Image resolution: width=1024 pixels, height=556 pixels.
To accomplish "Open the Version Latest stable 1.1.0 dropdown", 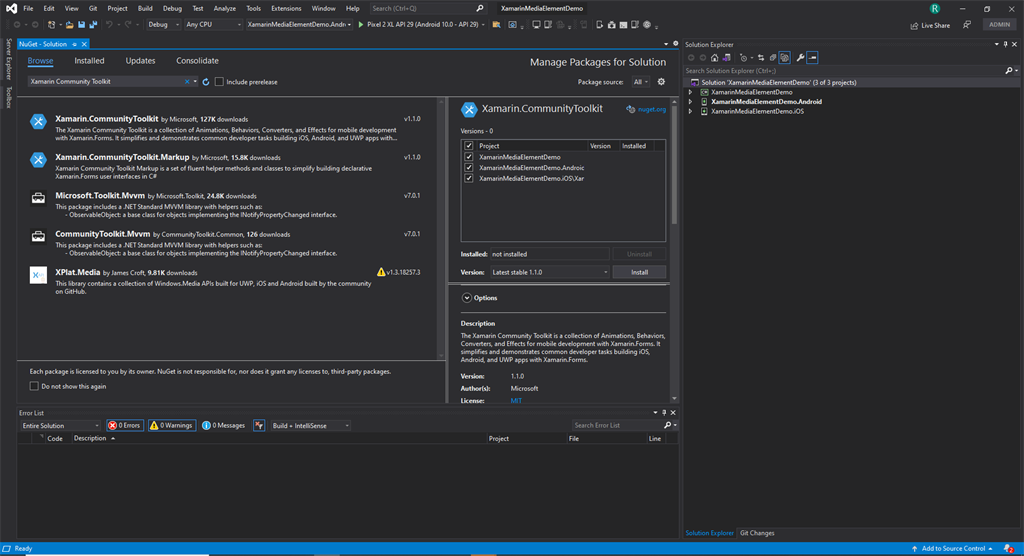I will click(549, 272).
